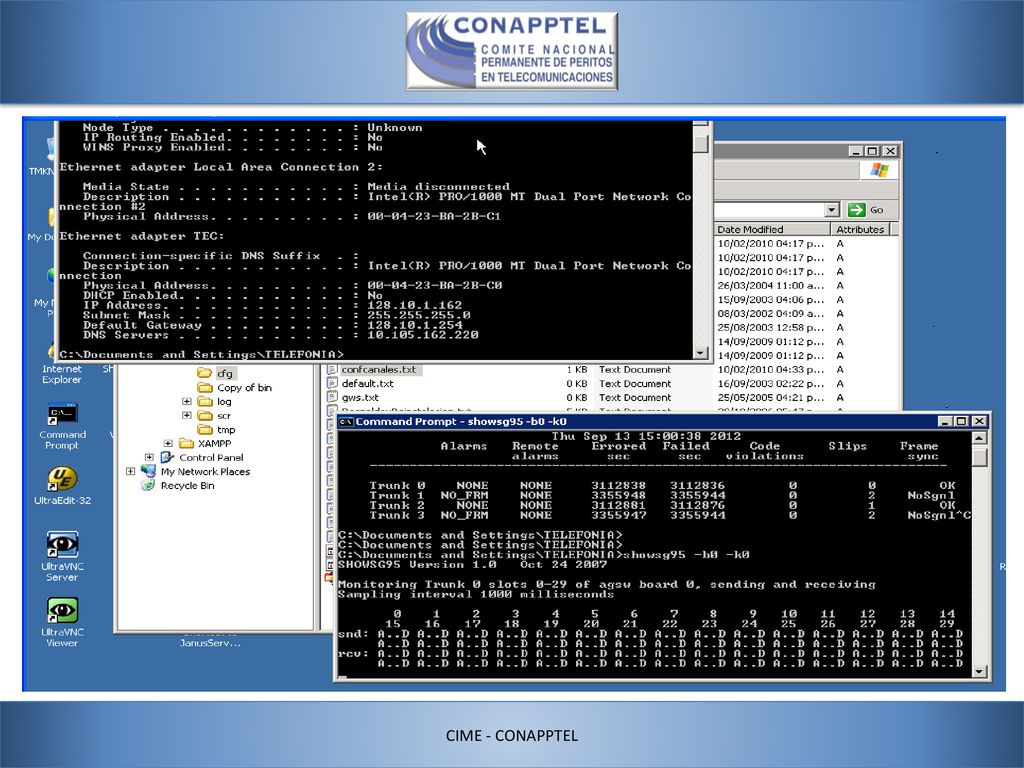This screenshot has height=768, width=1024.
Task: Click the Text Document type of gws.txt
Action: 635,398
